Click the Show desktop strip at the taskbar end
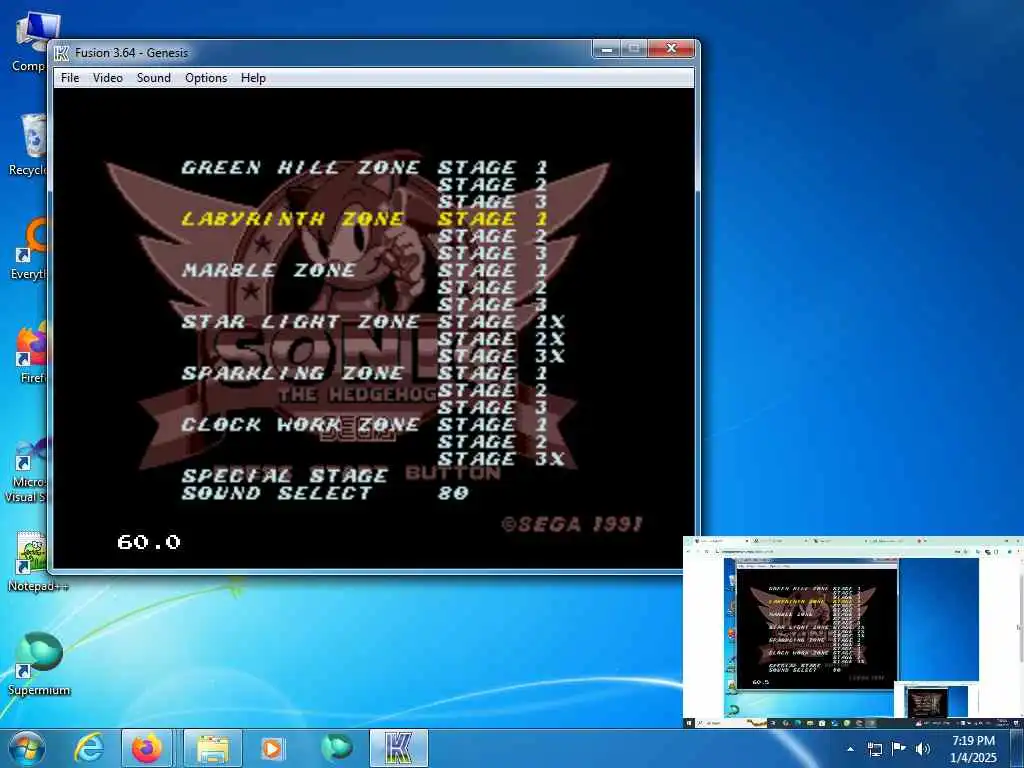Screen dimensions: 1024x768 coord(1016,748)
